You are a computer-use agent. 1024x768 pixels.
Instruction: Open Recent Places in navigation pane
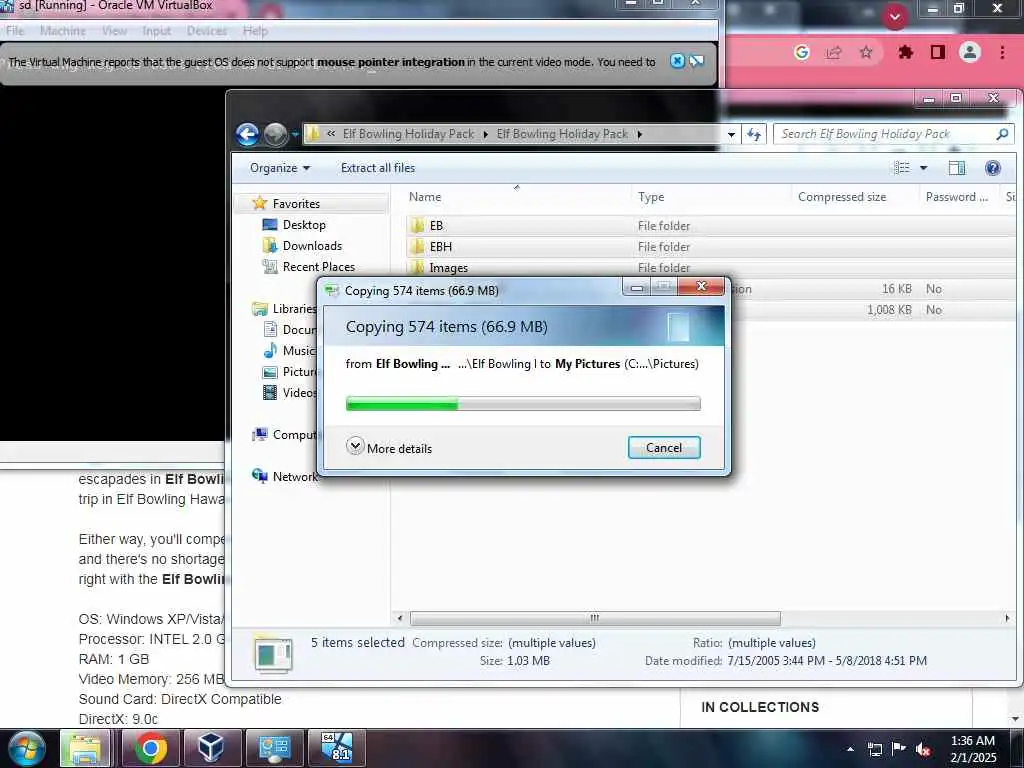(319, 266)
